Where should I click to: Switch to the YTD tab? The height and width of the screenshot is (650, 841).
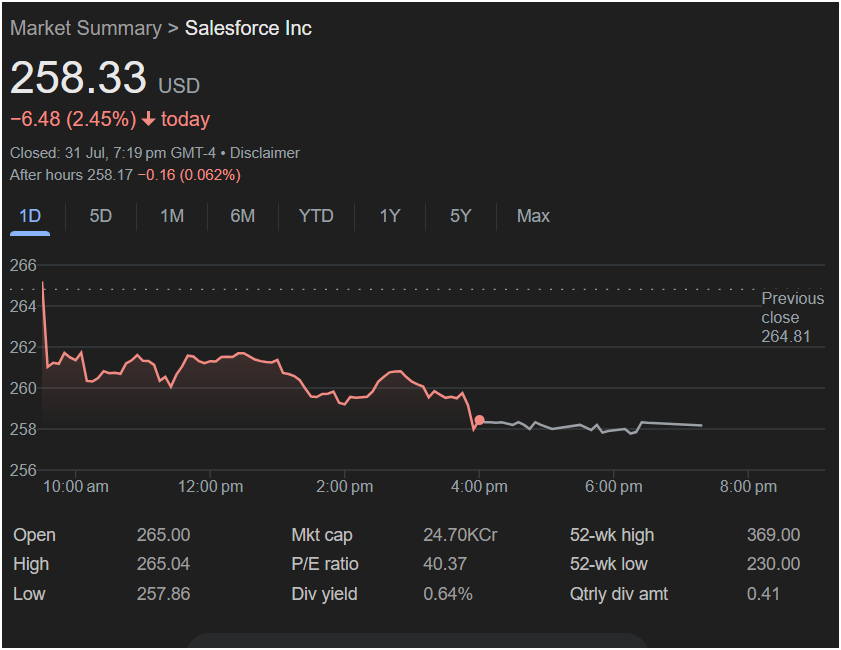click(x=316, y=216)
